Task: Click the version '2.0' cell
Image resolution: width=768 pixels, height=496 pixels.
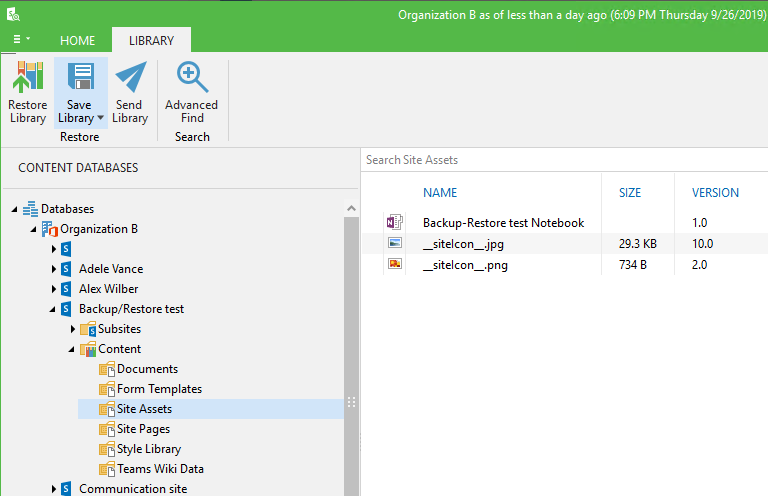Action: click(699, 265)
